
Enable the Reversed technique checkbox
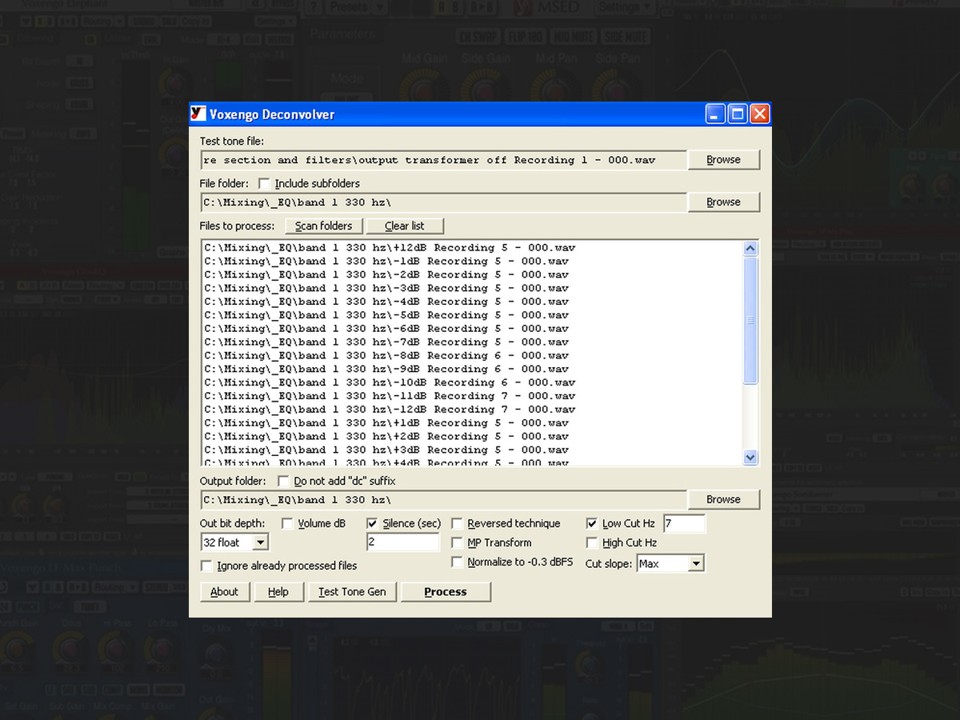point(457,523)
